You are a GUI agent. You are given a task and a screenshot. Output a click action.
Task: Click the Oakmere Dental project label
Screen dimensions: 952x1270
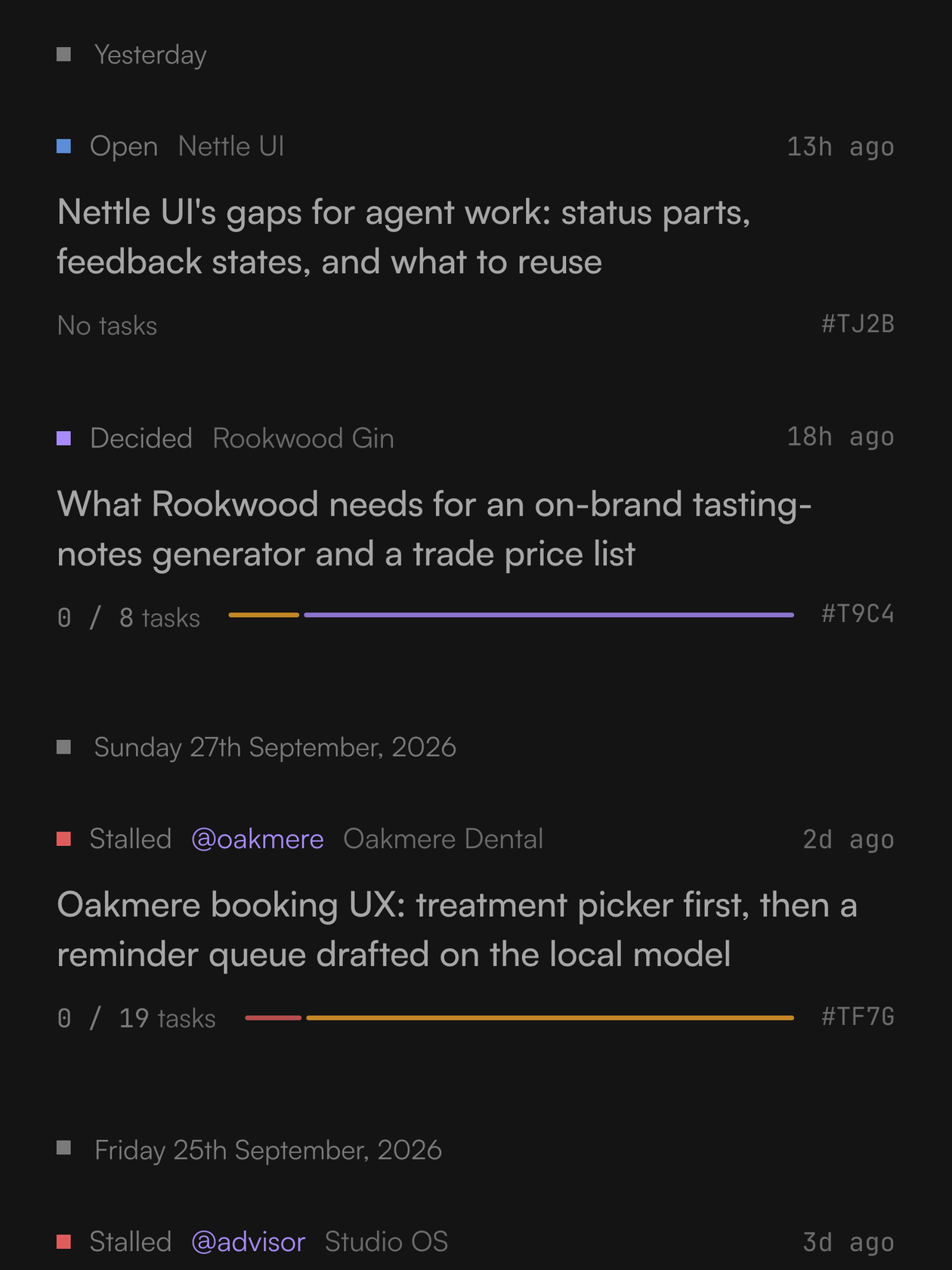443,839
